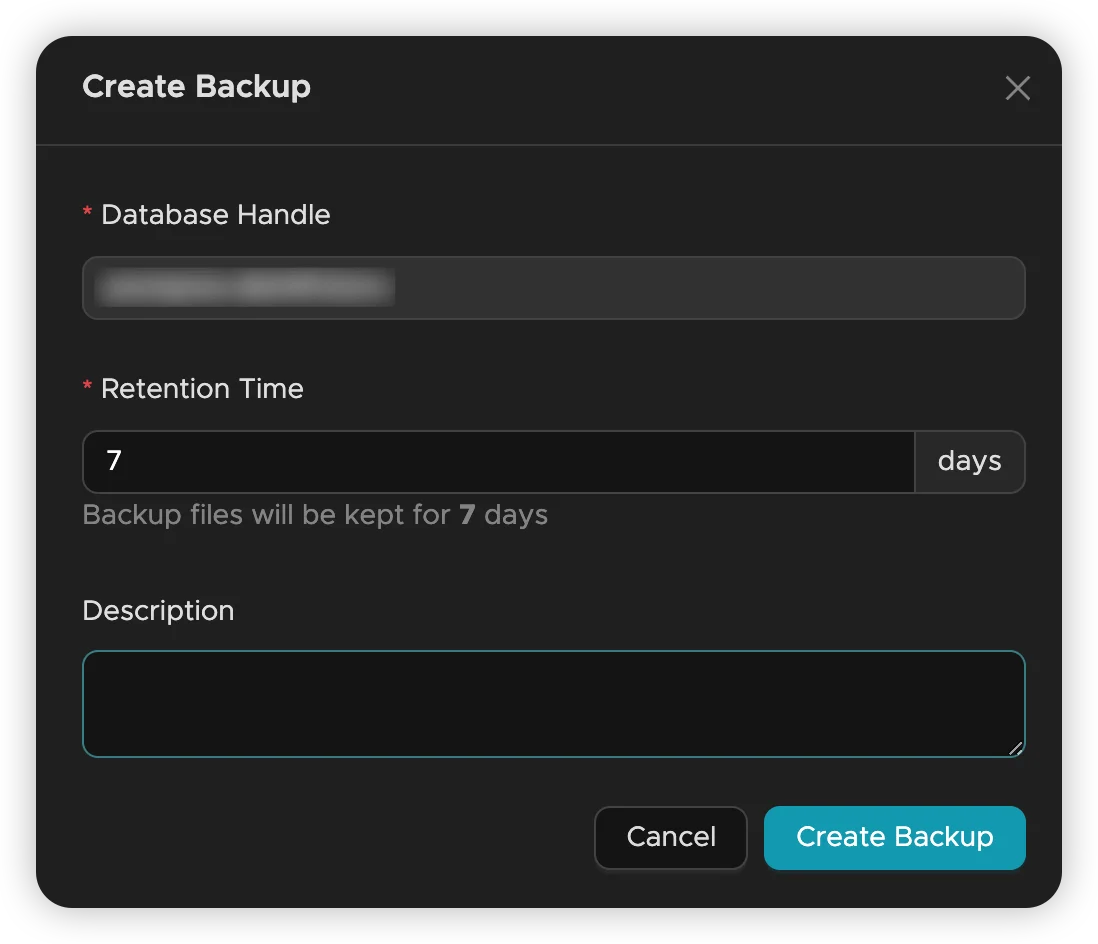
Task: Select the value 7 in Retention Time
Action: tap(114, 461)
